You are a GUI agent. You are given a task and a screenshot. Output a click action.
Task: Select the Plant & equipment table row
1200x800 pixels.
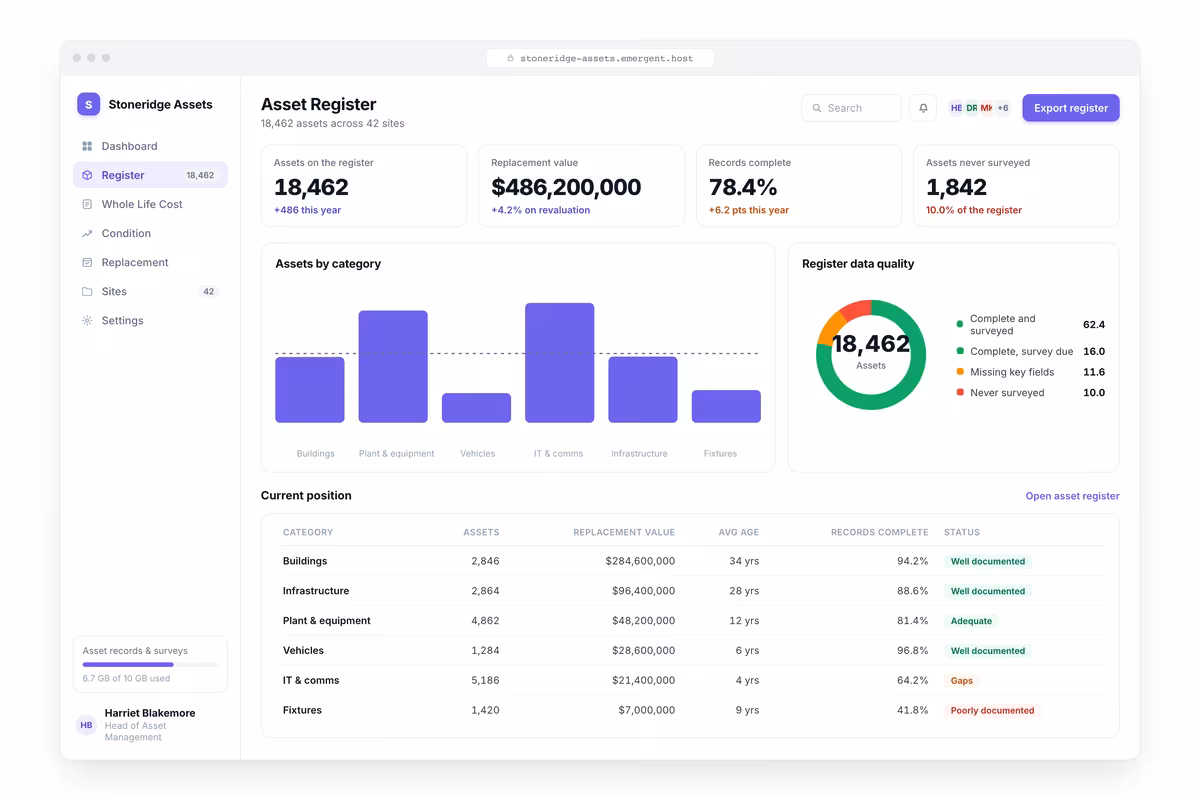(690, 621)
